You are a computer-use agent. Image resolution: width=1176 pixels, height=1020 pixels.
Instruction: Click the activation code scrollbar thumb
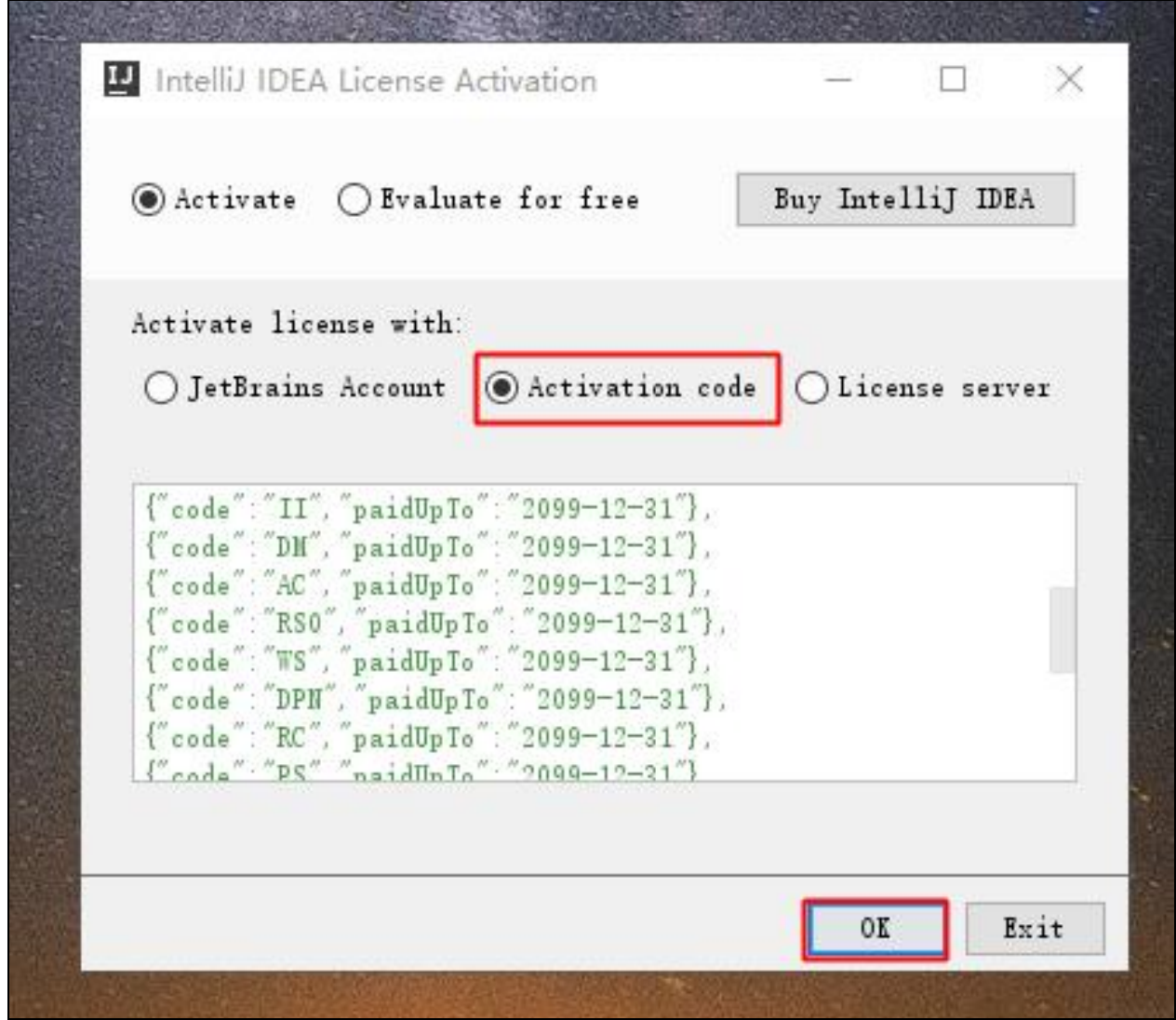pyautogui.click(x=1062, y=630)
